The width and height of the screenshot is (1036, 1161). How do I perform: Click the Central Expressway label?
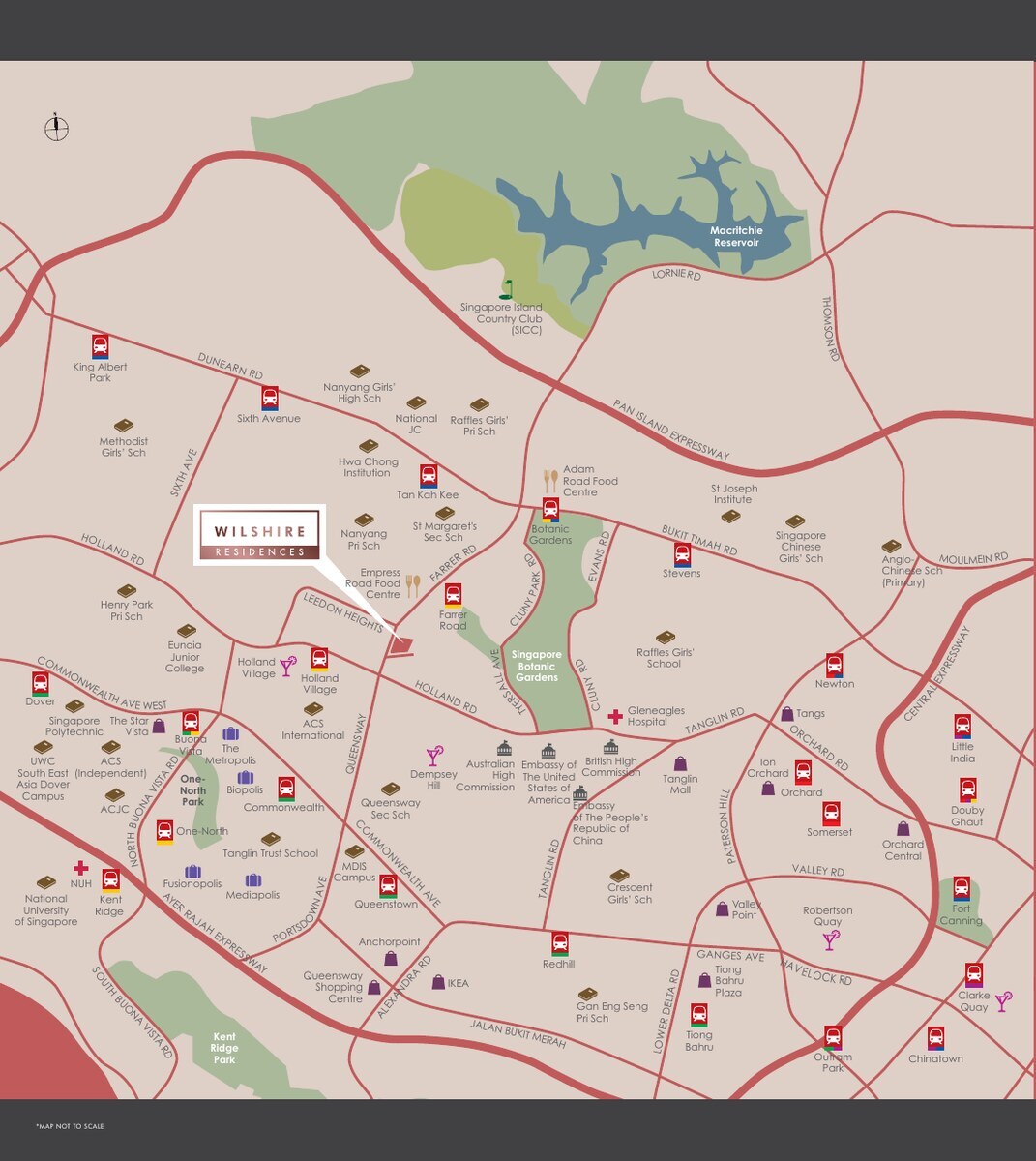pyautogui.click(x=935, y=674)
